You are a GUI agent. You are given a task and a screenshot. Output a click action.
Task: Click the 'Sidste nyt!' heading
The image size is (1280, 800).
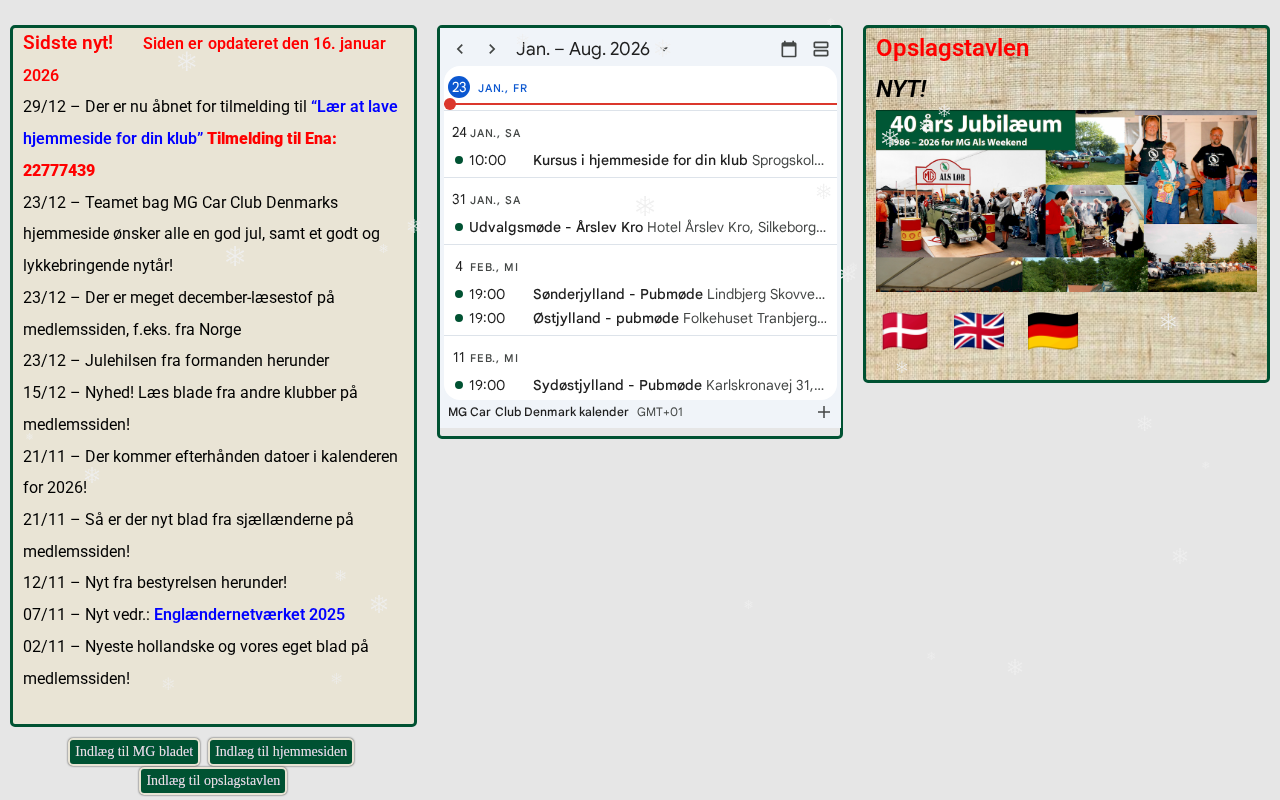(x=68, y=43)
